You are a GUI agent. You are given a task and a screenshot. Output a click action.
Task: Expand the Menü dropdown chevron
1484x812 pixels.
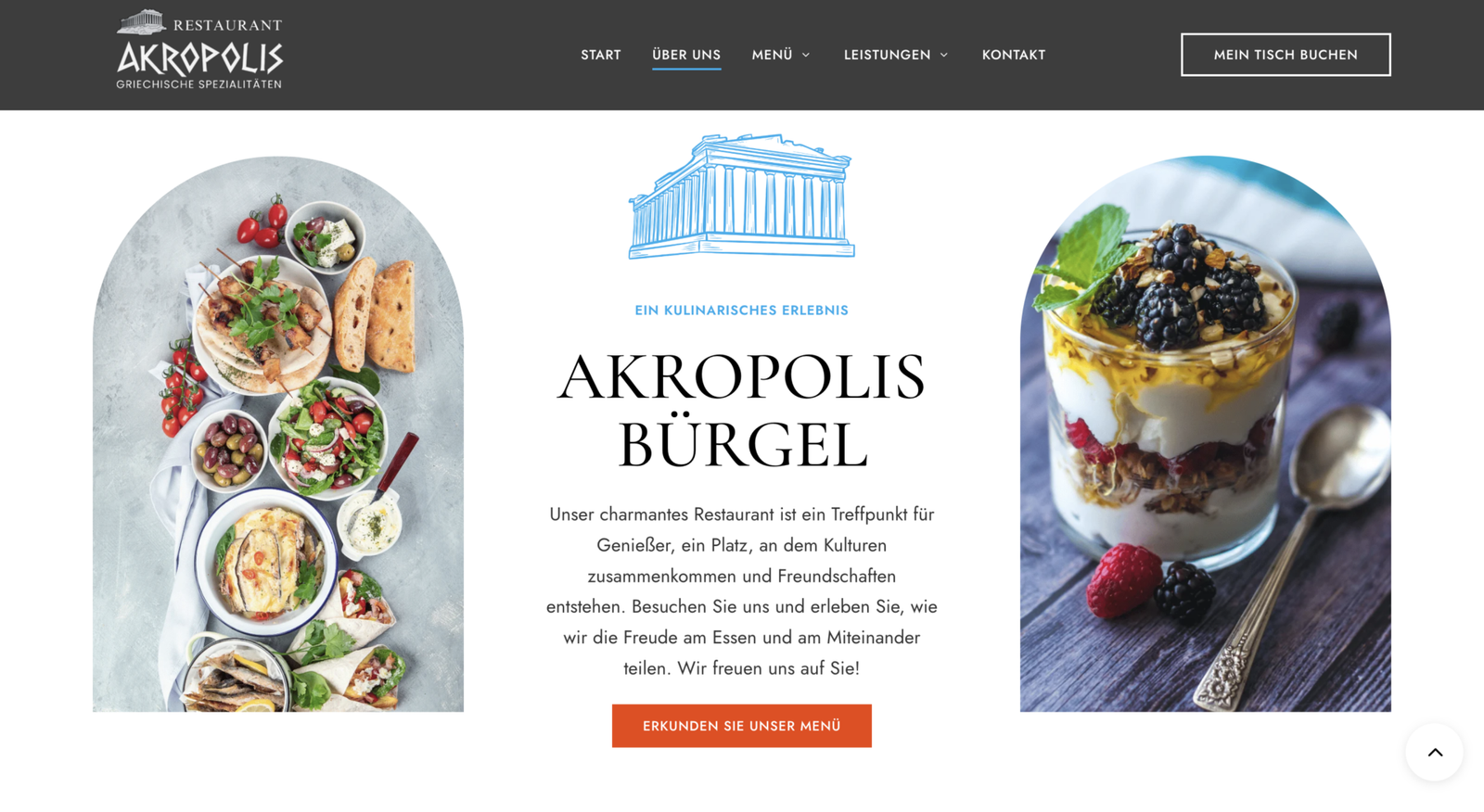click(x=806, y=56)
